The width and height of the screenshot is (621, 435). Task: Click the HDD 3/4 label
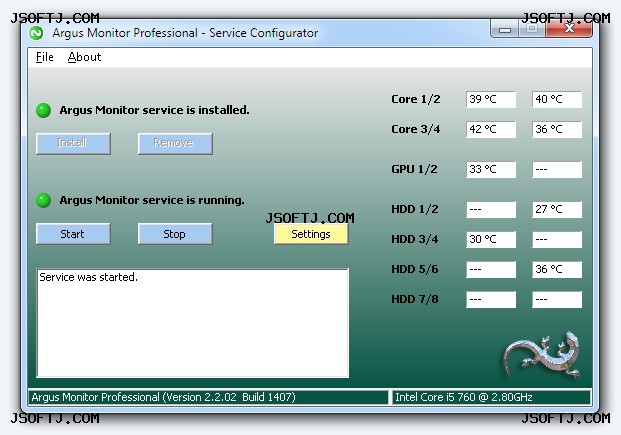[x=415, y=239]
